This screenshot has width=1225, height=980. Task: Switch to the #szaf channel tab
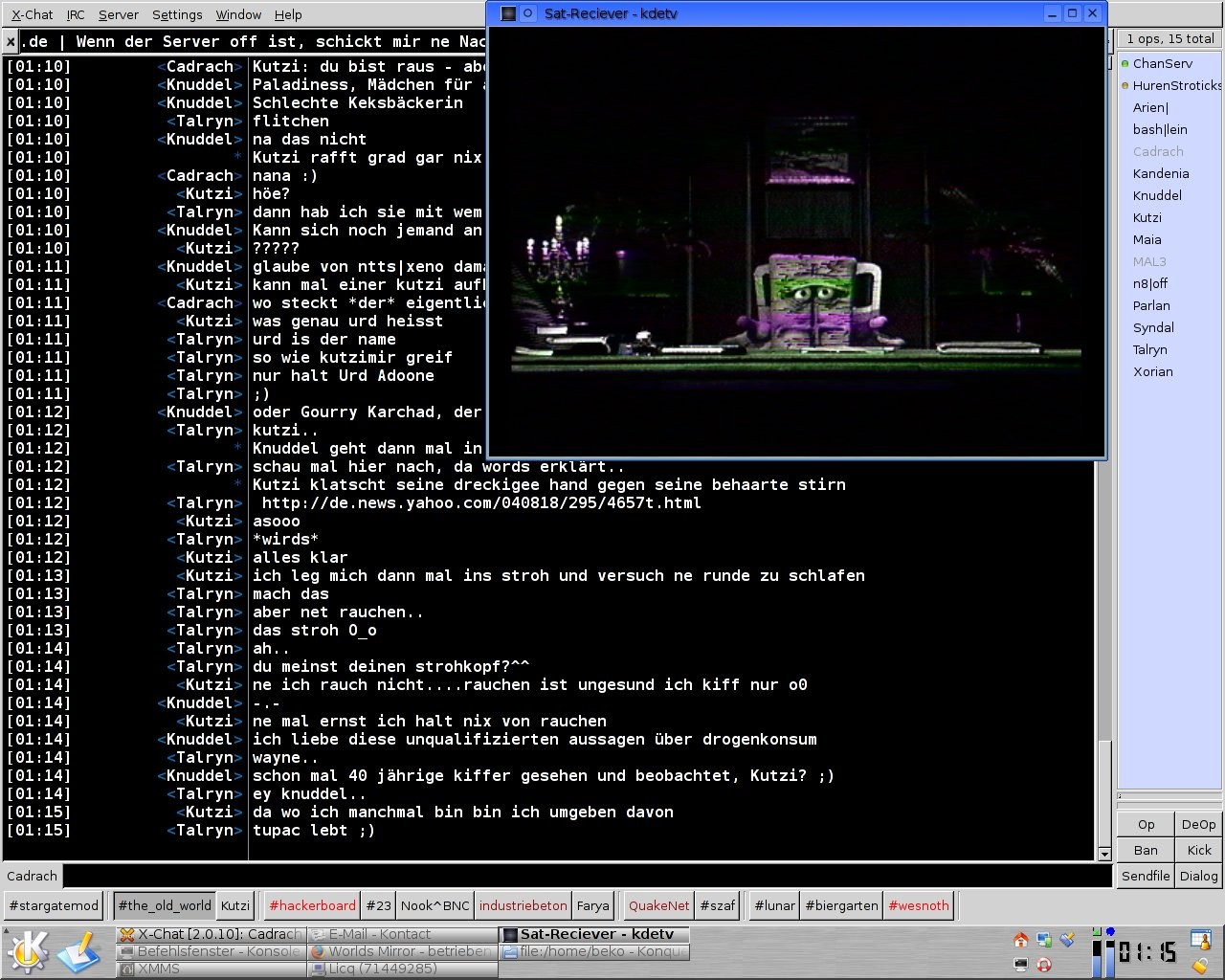tap(717, 905)
